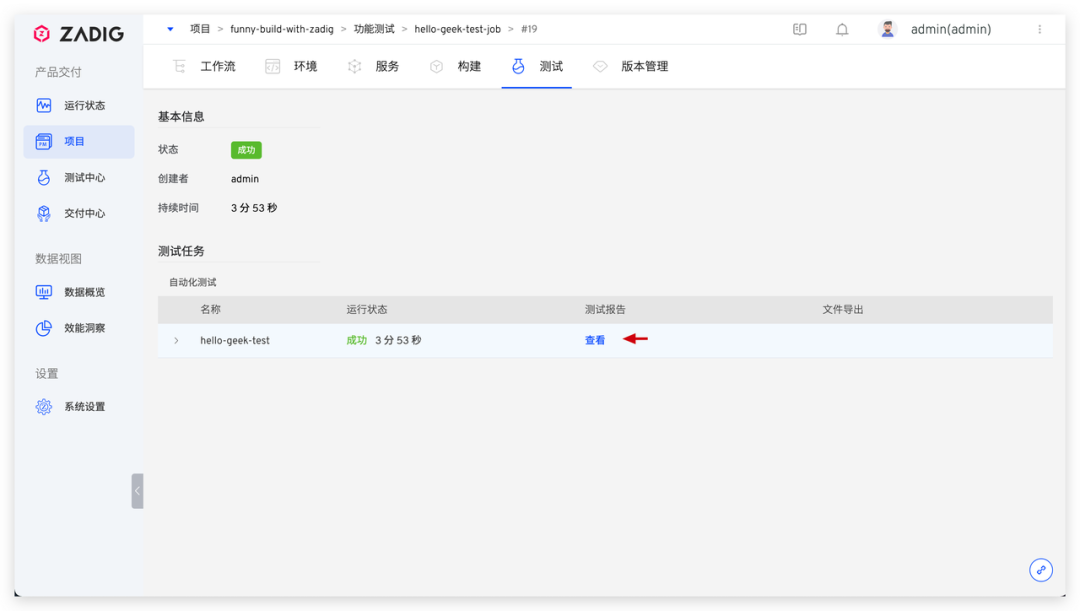Screen dimensions: 1080x611
Task: Open the 运行状态 sidebar icon
Action: tap(43, 105)
